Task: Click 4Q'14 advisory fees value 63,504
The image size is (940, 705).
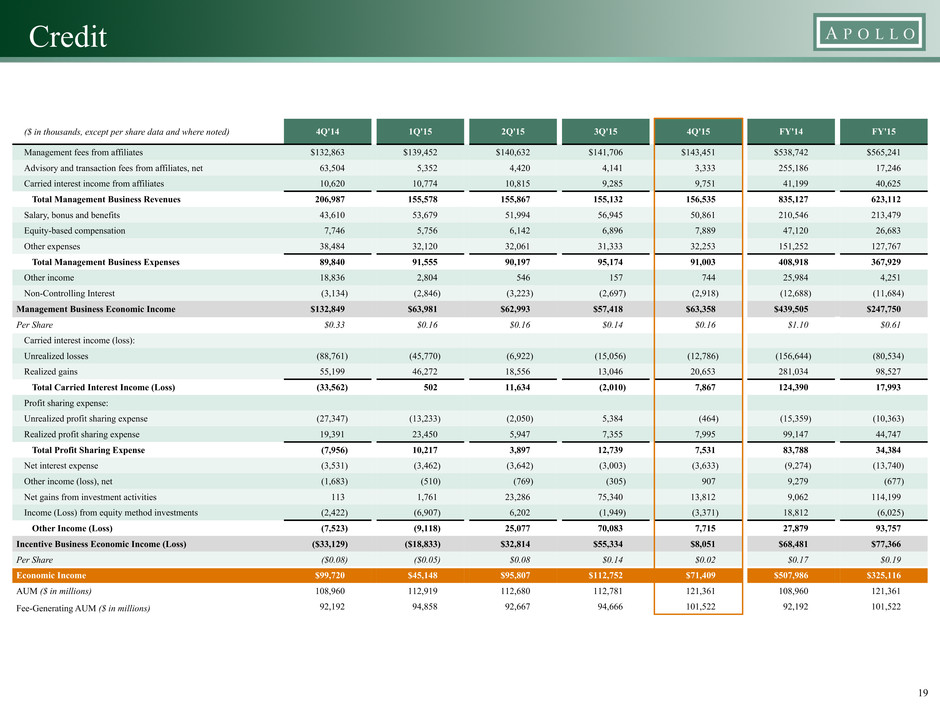Action: [332, 168]
